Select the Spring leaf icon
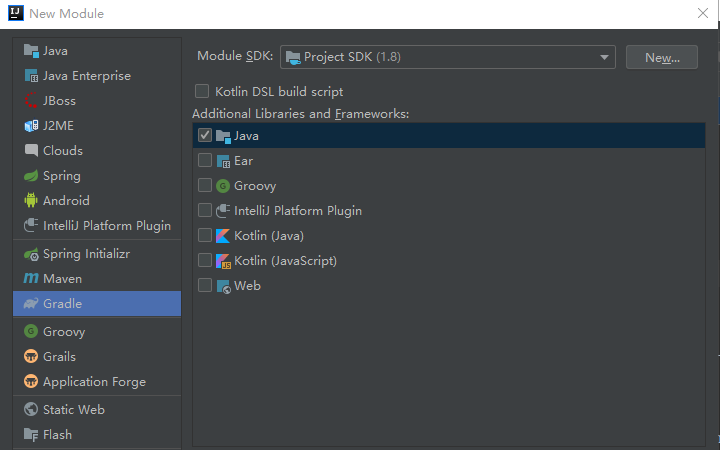720x450 pixels. pyautogui.click(x=31, y=175)
